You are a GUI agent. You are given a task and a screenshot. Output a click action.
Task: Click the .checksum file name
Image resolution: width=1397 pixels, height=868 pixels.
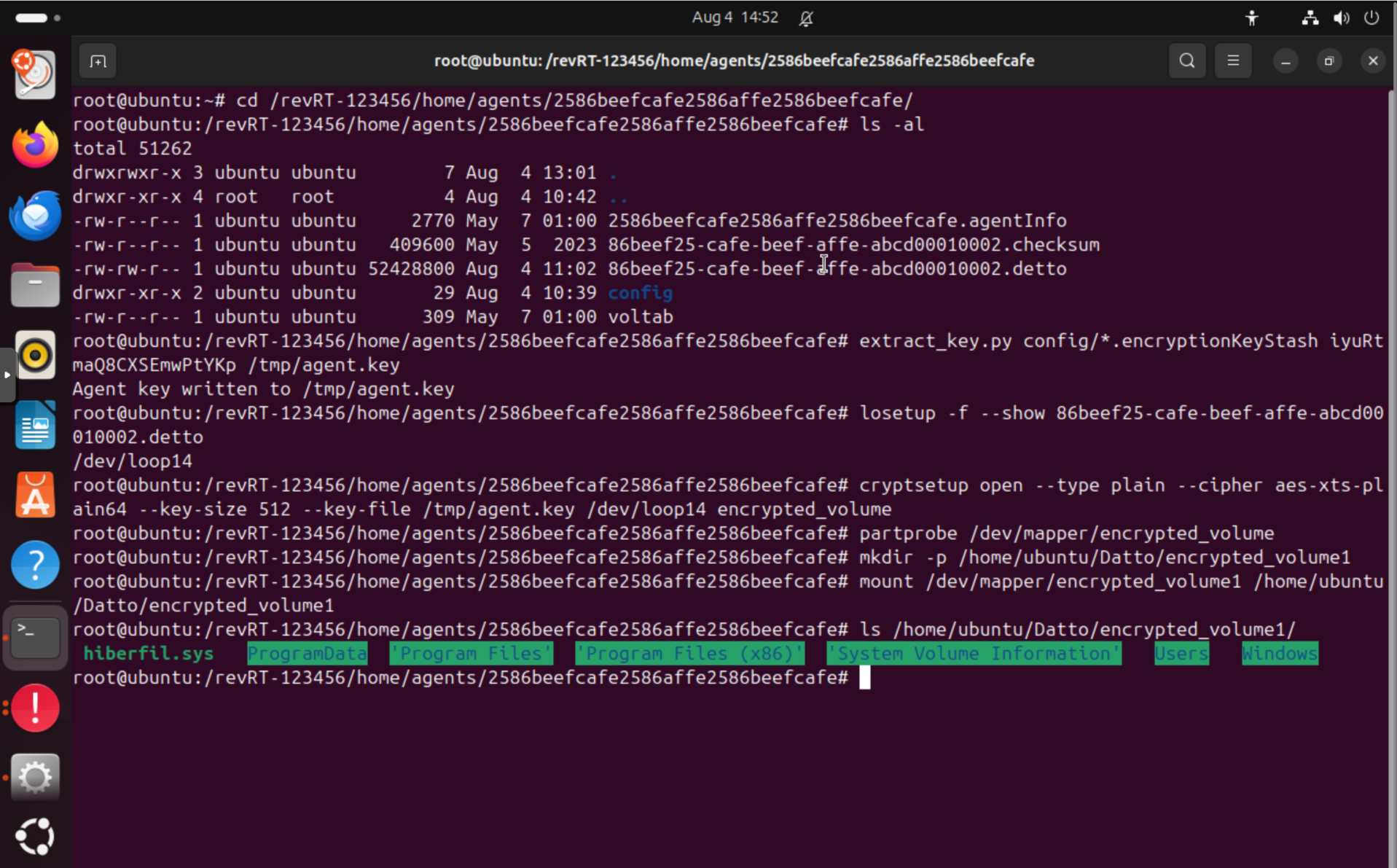coord(853,245)
